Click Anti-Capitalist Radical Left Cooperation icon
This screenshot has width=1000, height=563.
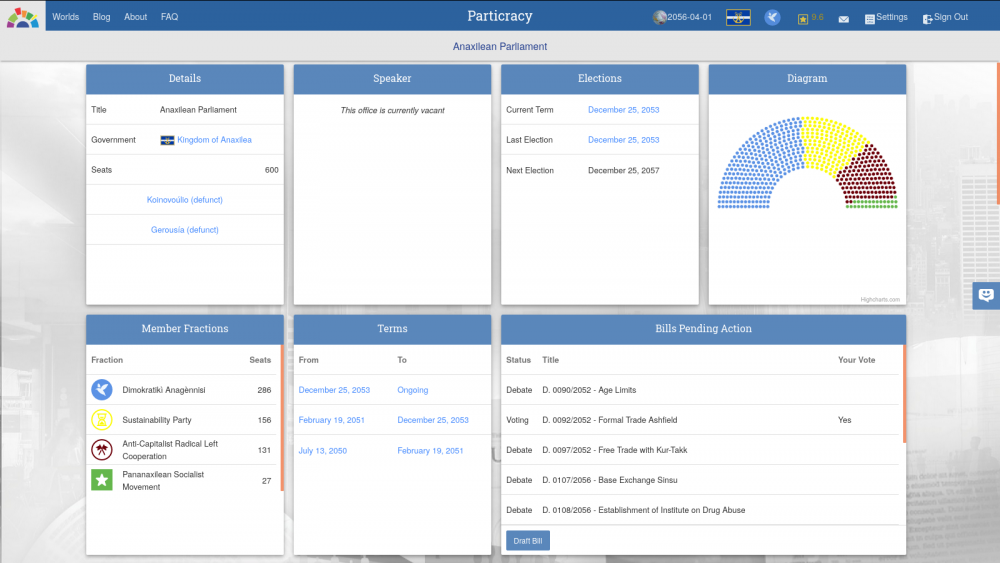tap(101, 450)
